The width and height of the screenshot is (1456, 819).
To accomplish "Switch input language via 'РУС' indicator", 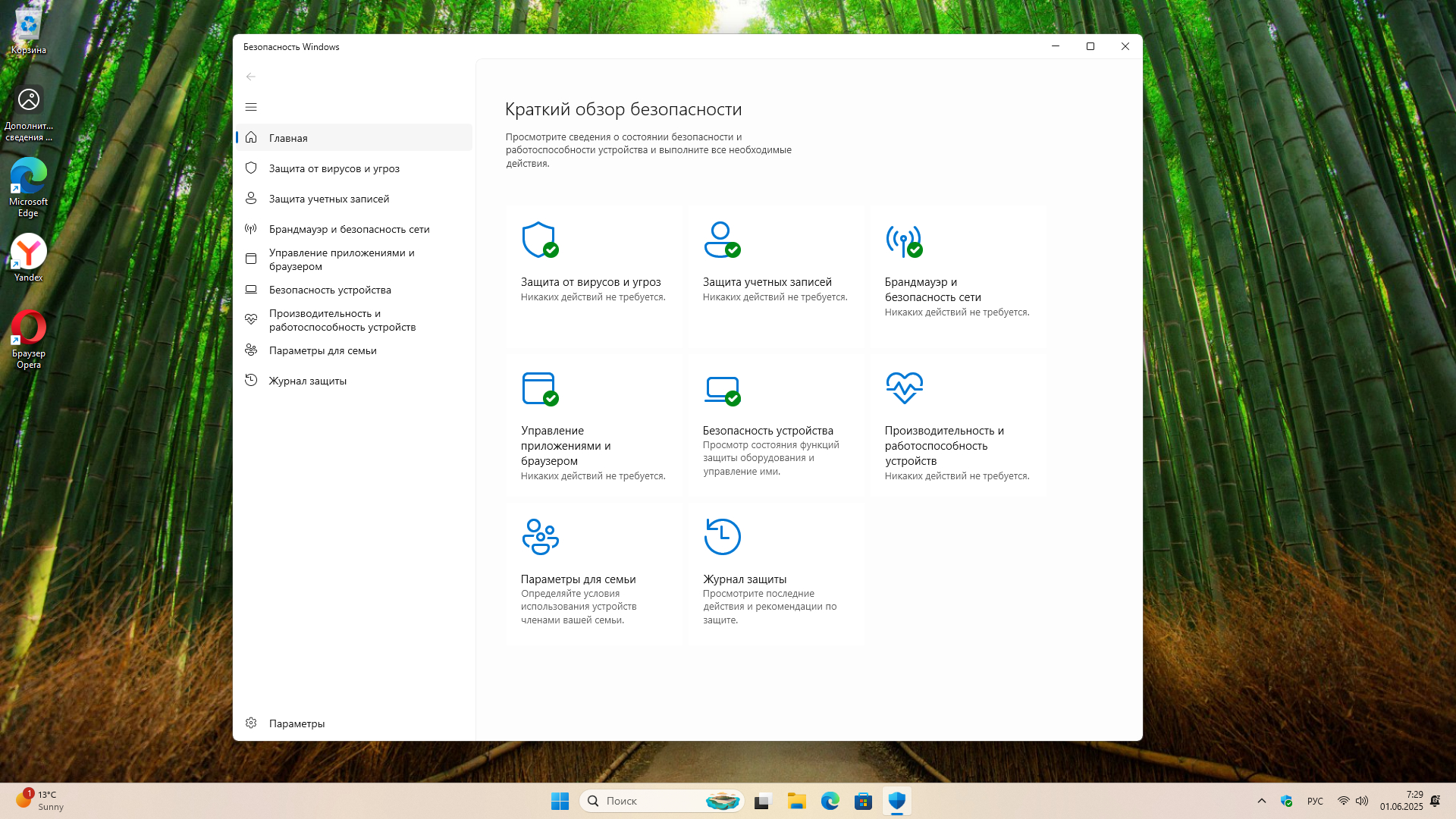I will [1315, 801].
